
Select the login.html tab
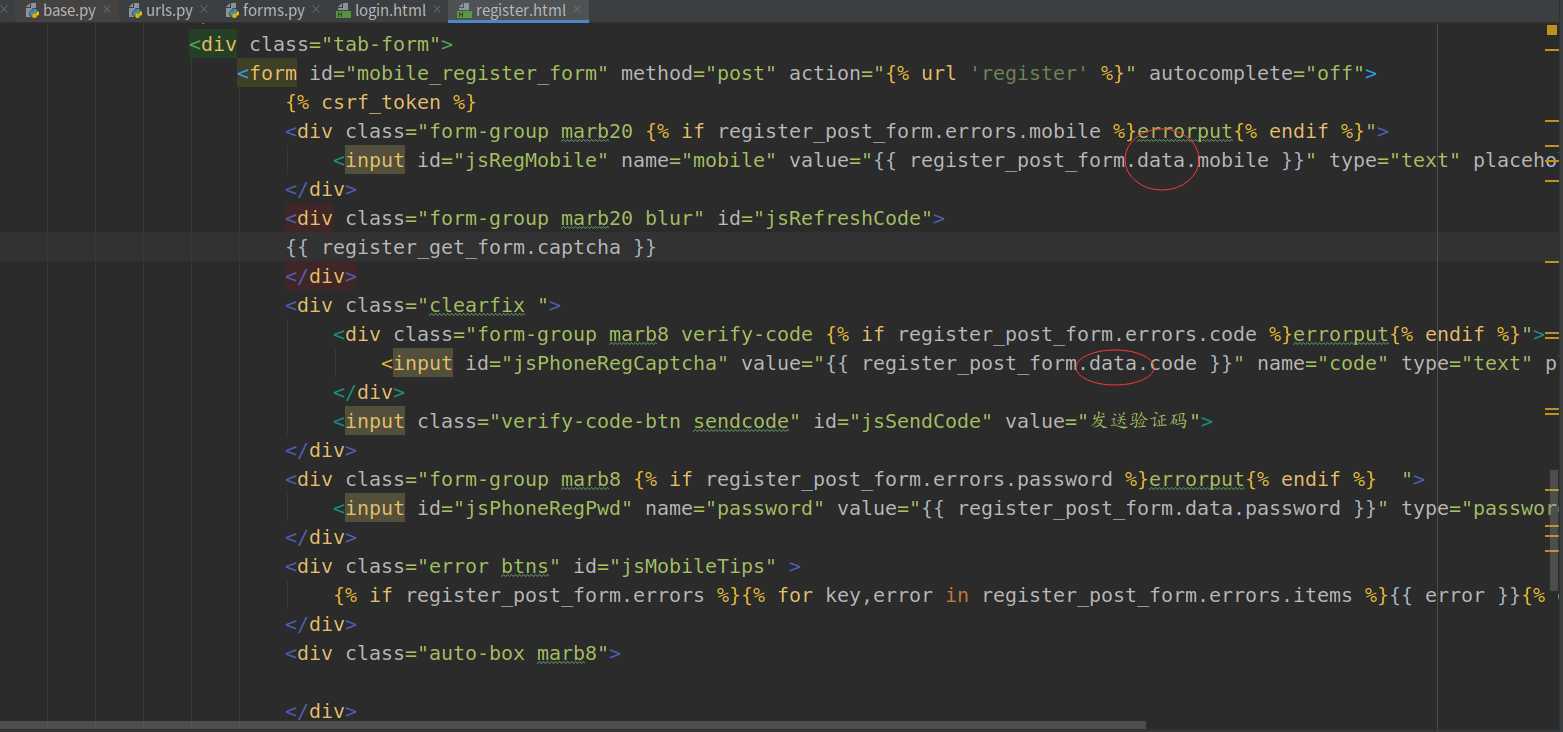[390, 11]
